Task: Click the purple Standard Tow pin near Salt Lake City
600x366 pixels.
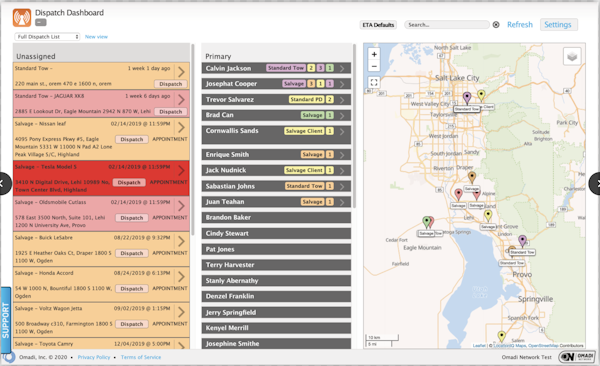Action: point(467,97)
